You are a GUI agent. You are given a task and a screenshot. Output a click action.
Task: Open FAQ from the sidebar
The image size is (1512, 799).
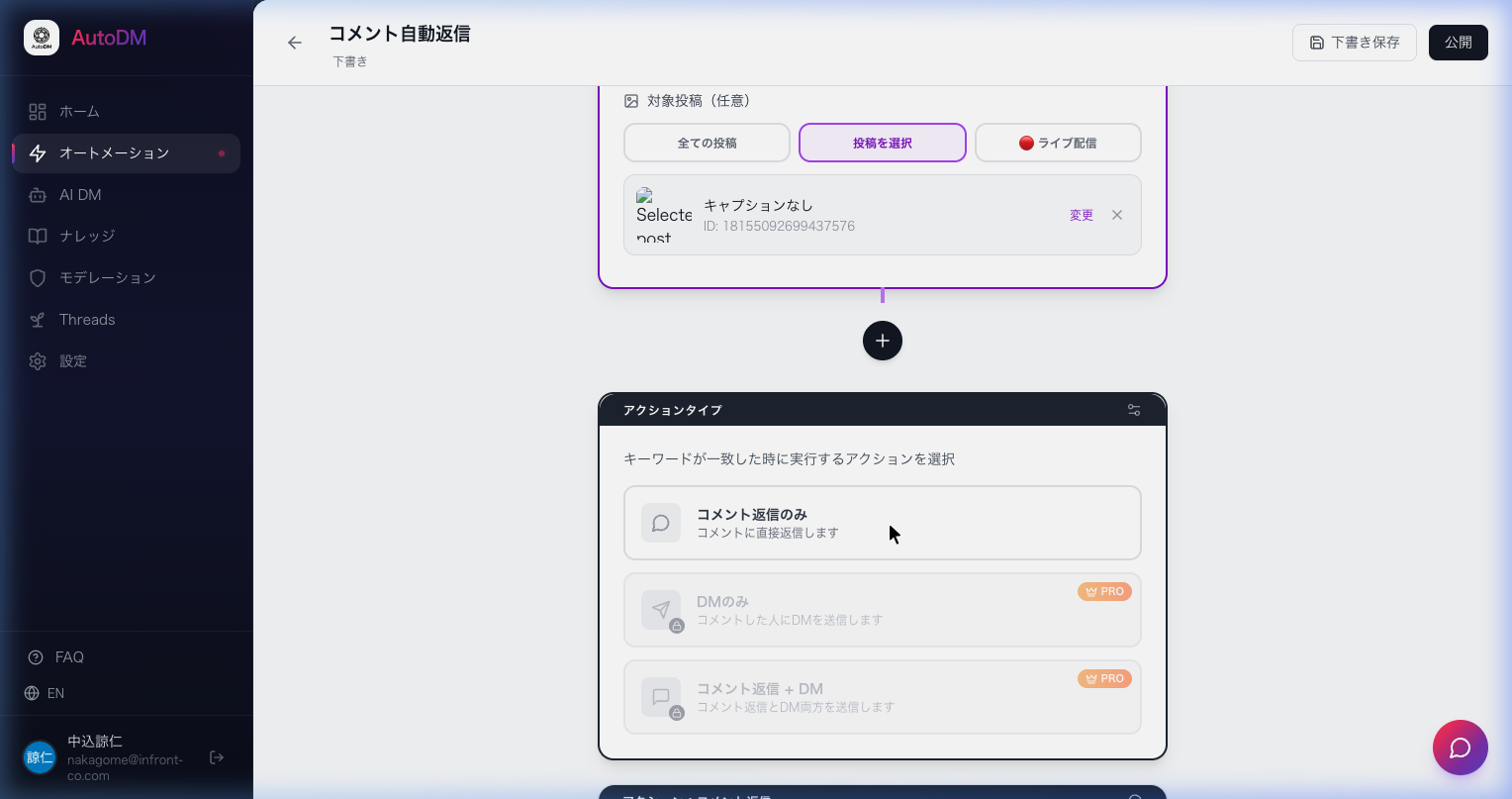click(69, 656)
